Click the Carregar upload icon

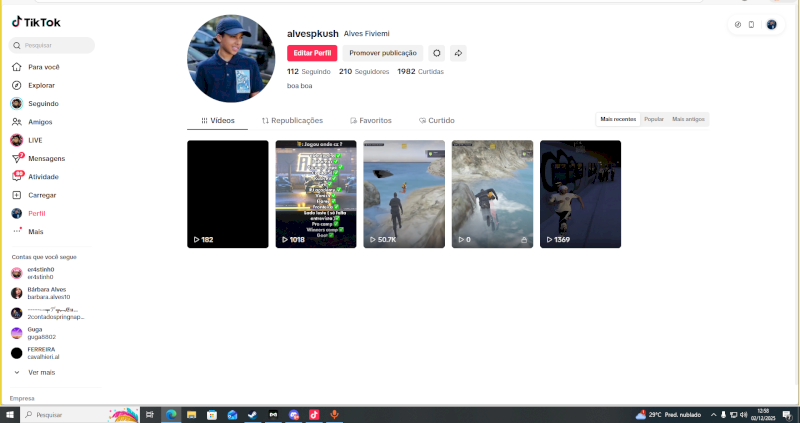(x=17, y=195)
